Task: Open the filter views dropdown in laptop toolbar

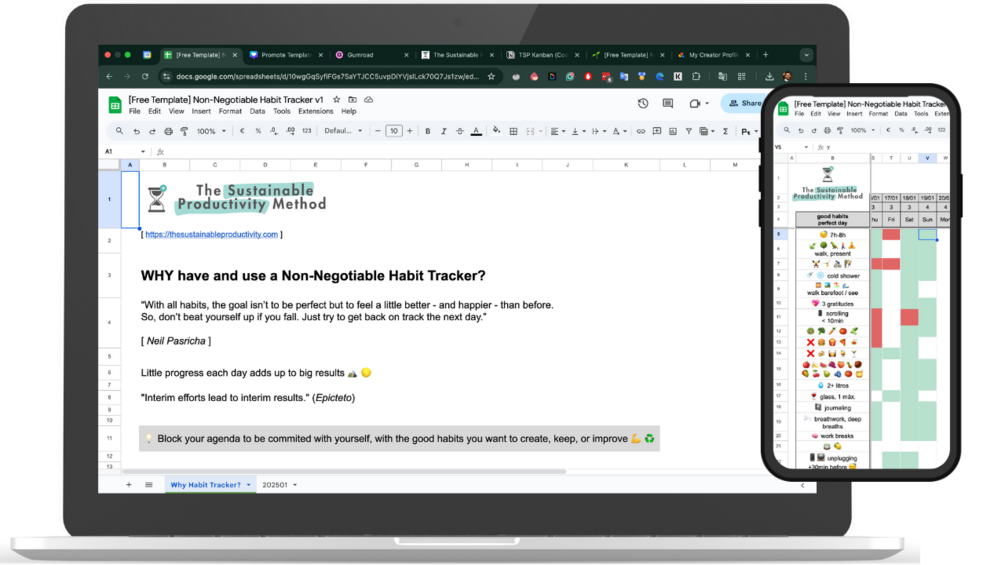Action: coord(706,131)
